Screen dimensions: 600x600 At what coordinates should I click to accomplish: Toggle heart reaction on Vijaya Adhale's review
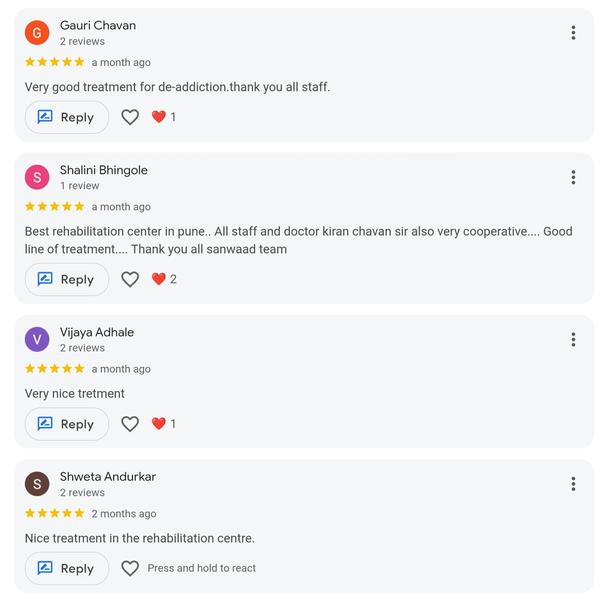click(130, 424)
